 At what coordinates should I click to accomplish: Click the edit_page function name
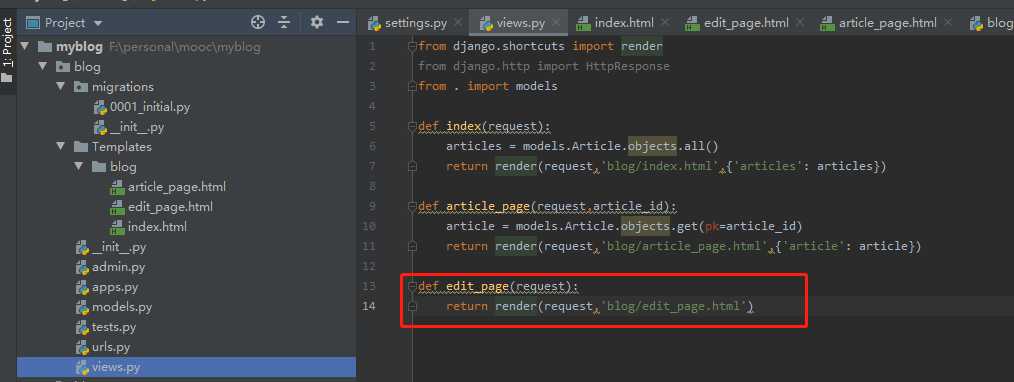coord(477,286)
